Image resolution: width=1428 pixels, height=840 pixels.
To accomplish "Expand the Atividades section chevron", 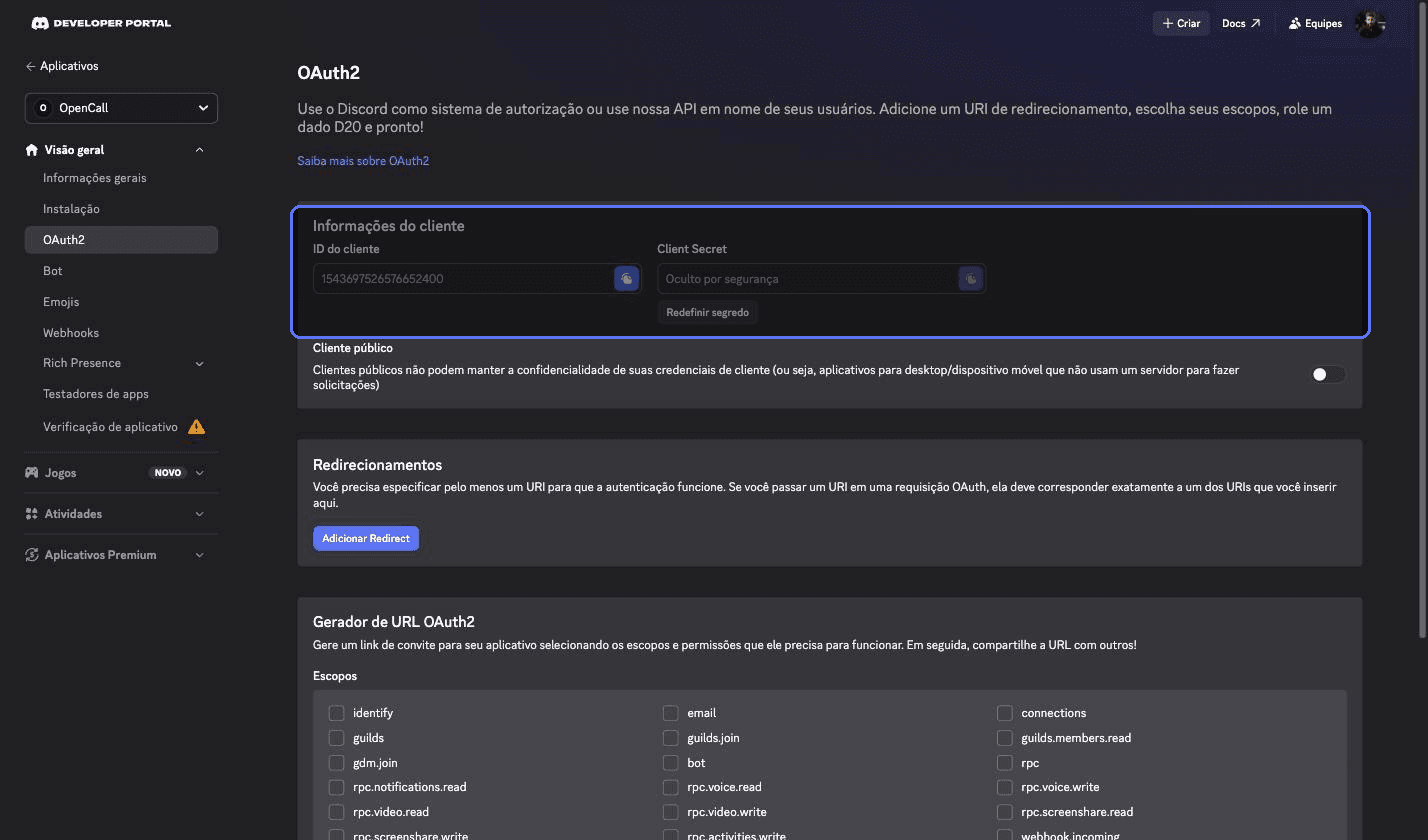I will click(x=199, y=514).
